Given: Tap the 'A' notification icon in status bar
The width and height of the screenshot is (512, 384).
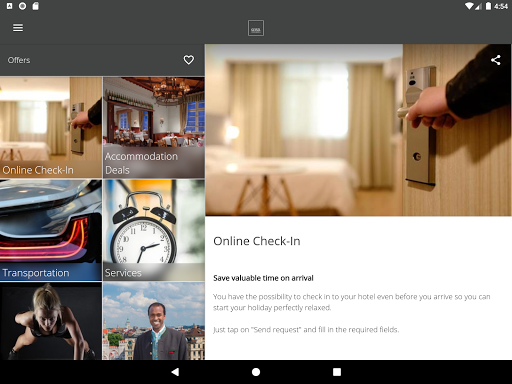Looking at the screenshot, I should coord(9,6).
